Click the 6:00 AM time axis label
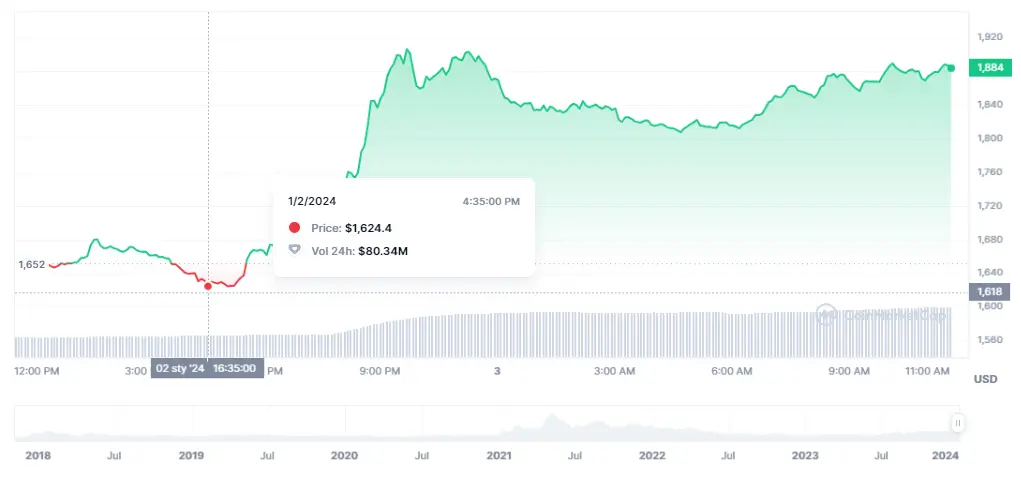Screen dimensions: 1021x482 tap(731, 371)
